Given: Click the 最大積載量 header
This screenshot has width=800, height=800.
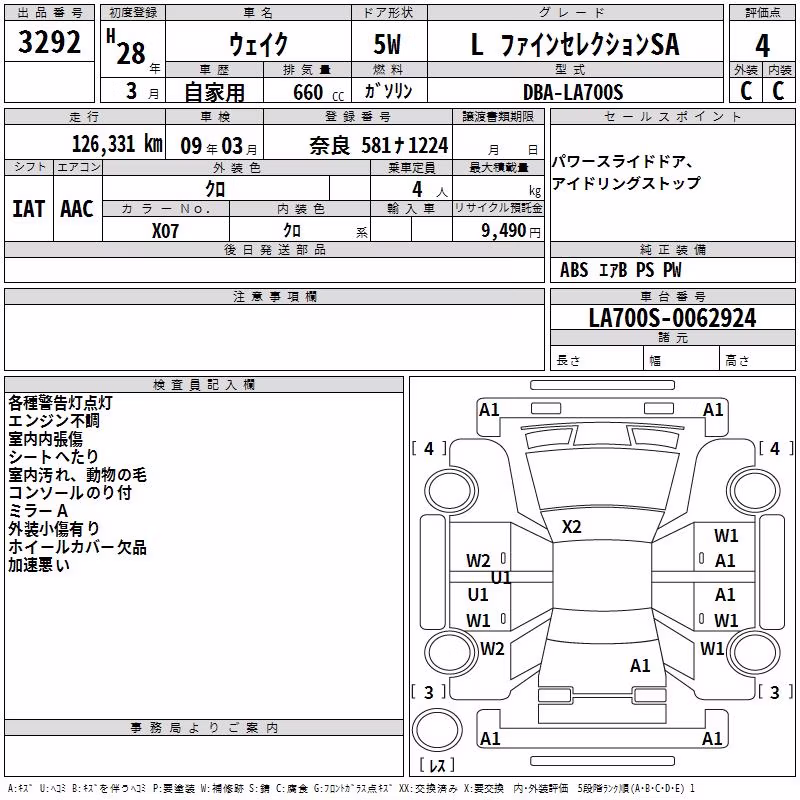Looking at the screenshot, I should (498, 167).
